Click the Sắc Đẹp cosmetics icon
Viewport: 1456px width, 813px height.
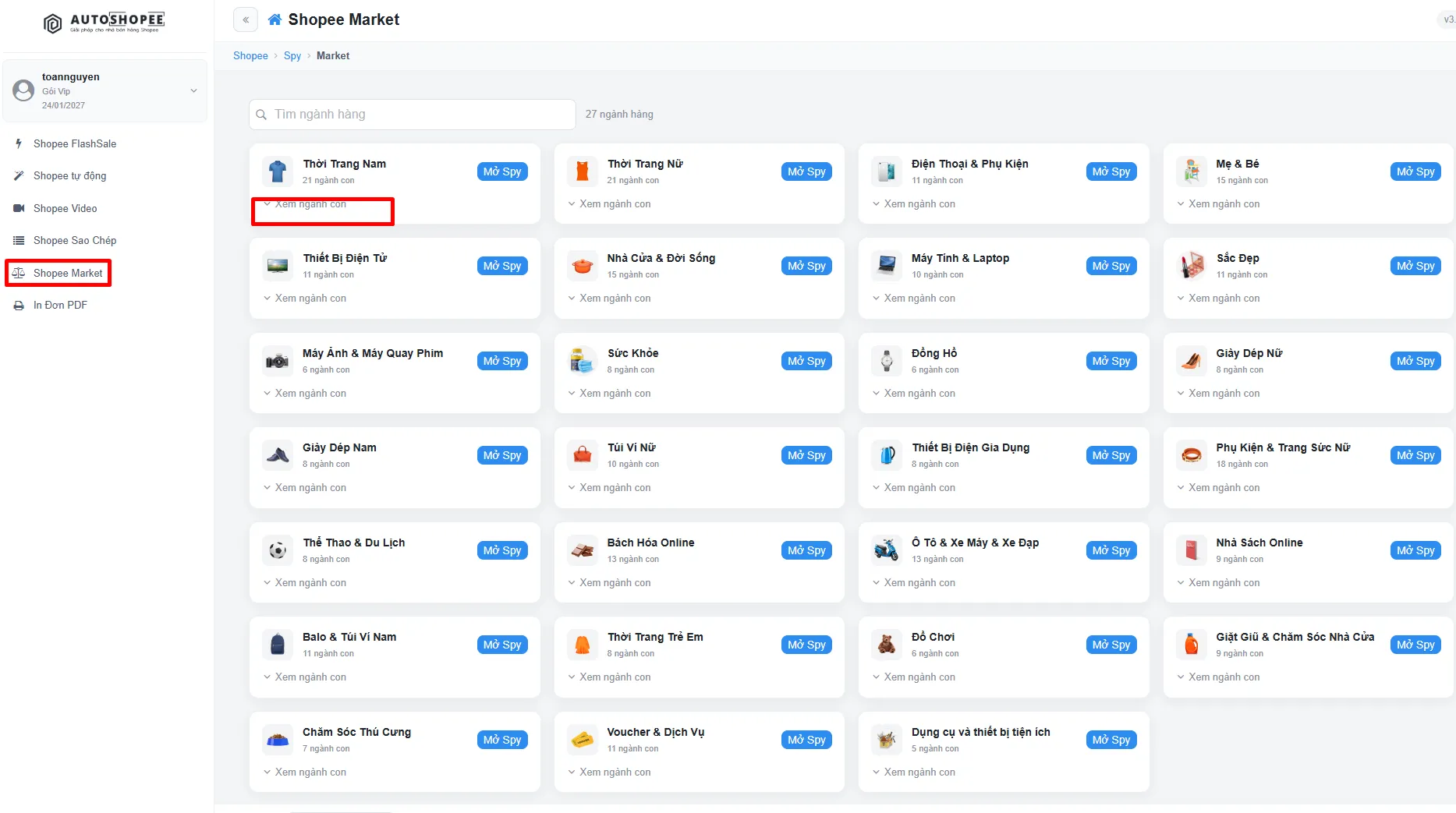(x=1192, y=266)
